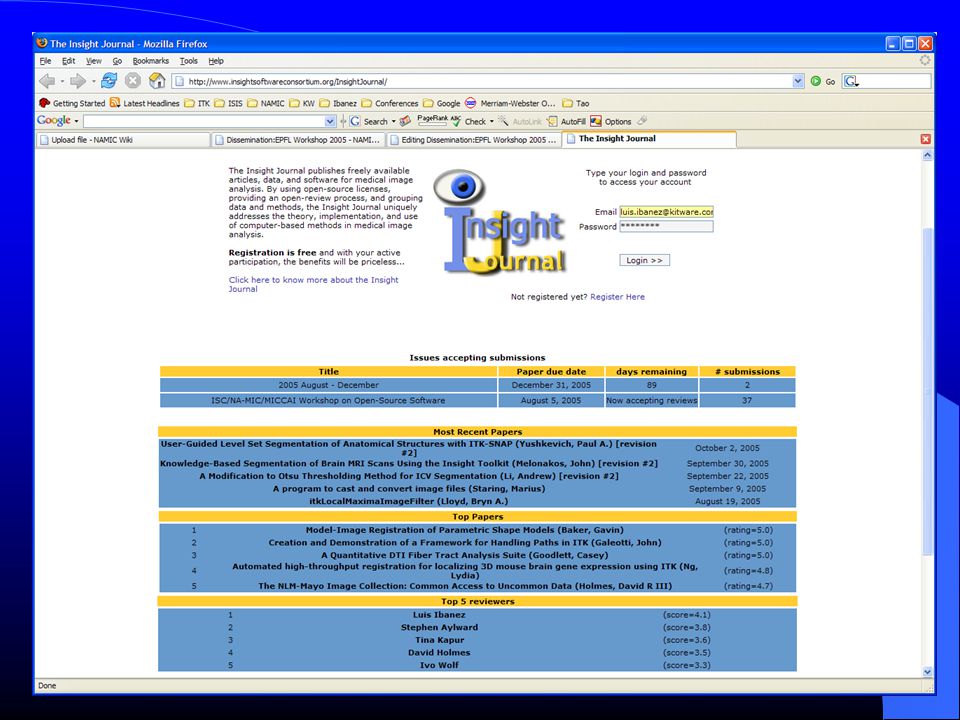Open the Latest Headlines feed bookmark

pos(144,103)
